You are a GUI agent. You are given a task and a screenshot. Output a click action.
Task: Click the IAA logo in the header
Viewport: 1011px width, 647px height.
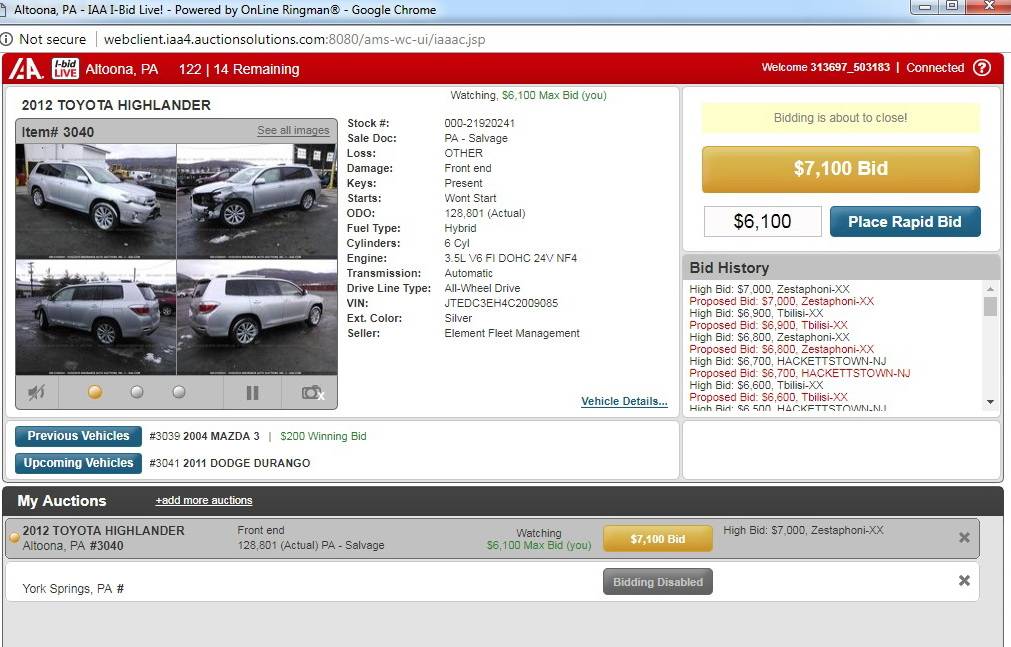pos(25,68)
